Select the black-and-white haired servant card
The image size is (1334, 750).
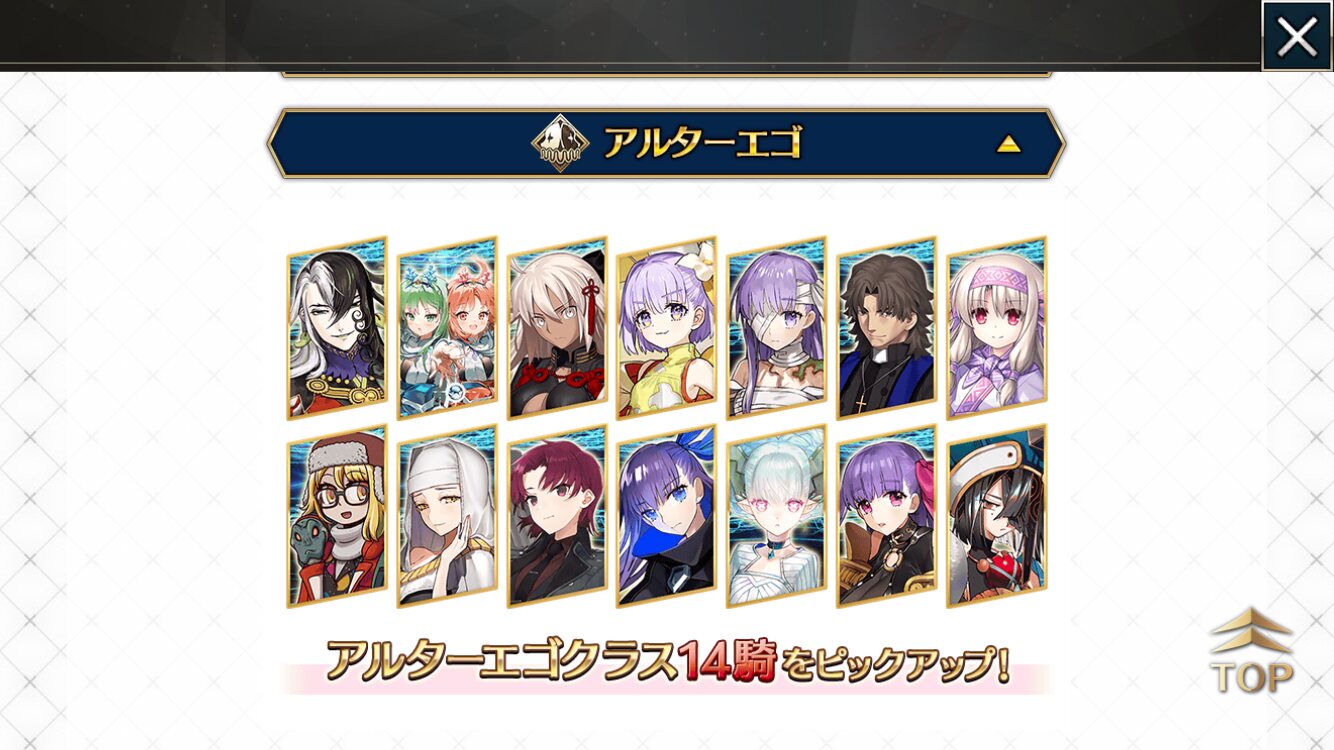tap(337, 329)
